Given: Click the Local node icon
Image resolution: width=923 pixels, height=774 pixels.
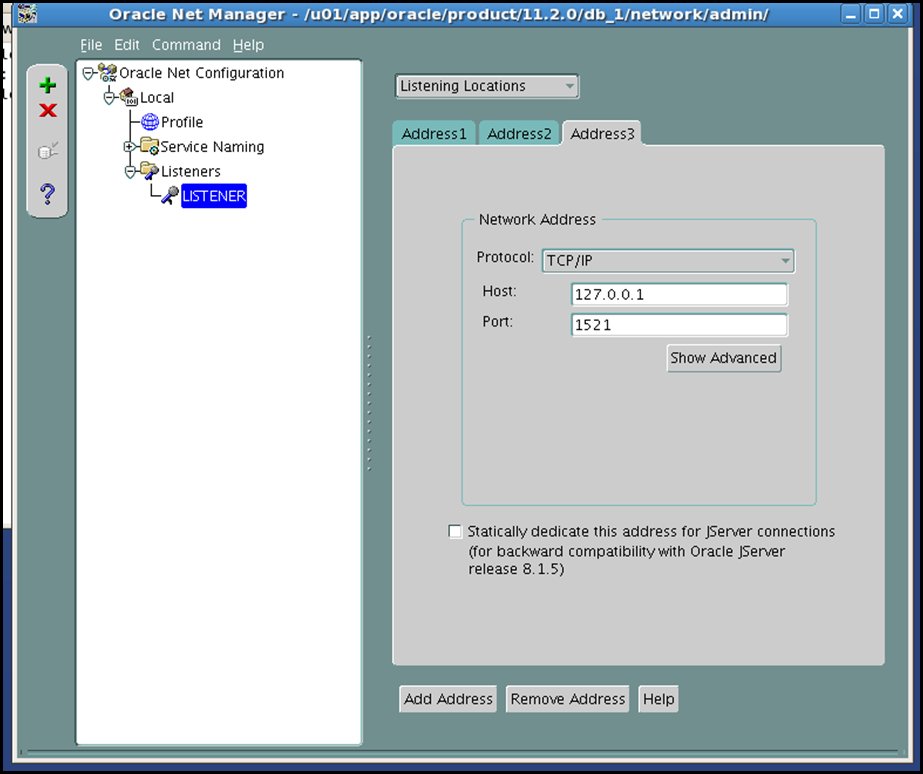Looking at the screenshot, I should (x=128, y=97).
